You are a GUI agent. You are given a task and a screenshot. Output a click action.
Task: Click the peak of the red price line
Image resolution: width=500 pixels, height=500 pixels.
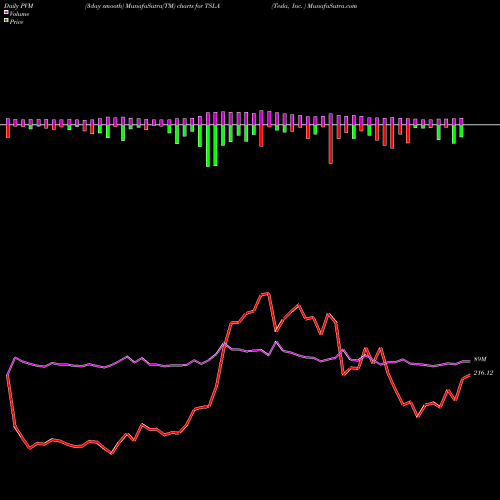(269, 293)
